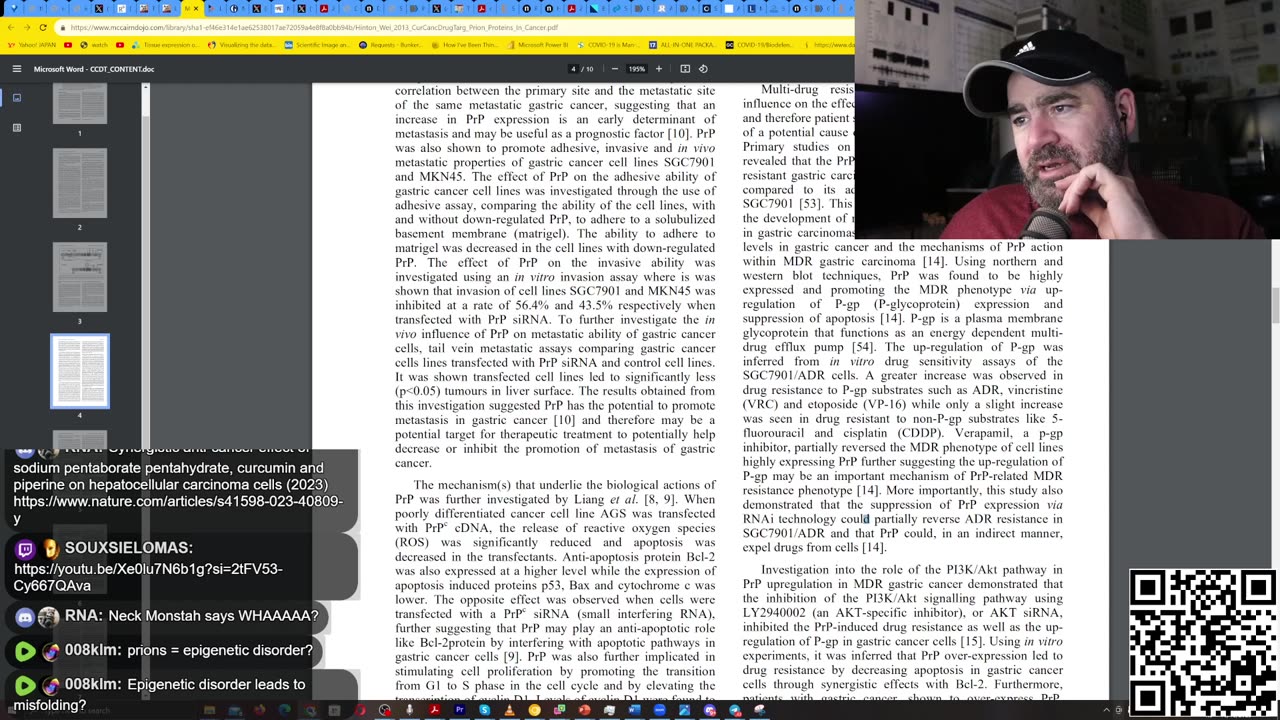Screen dimensions: 1280x720
Task: Open 'Requests - Bunker...' bookmark
Action: 391,45
